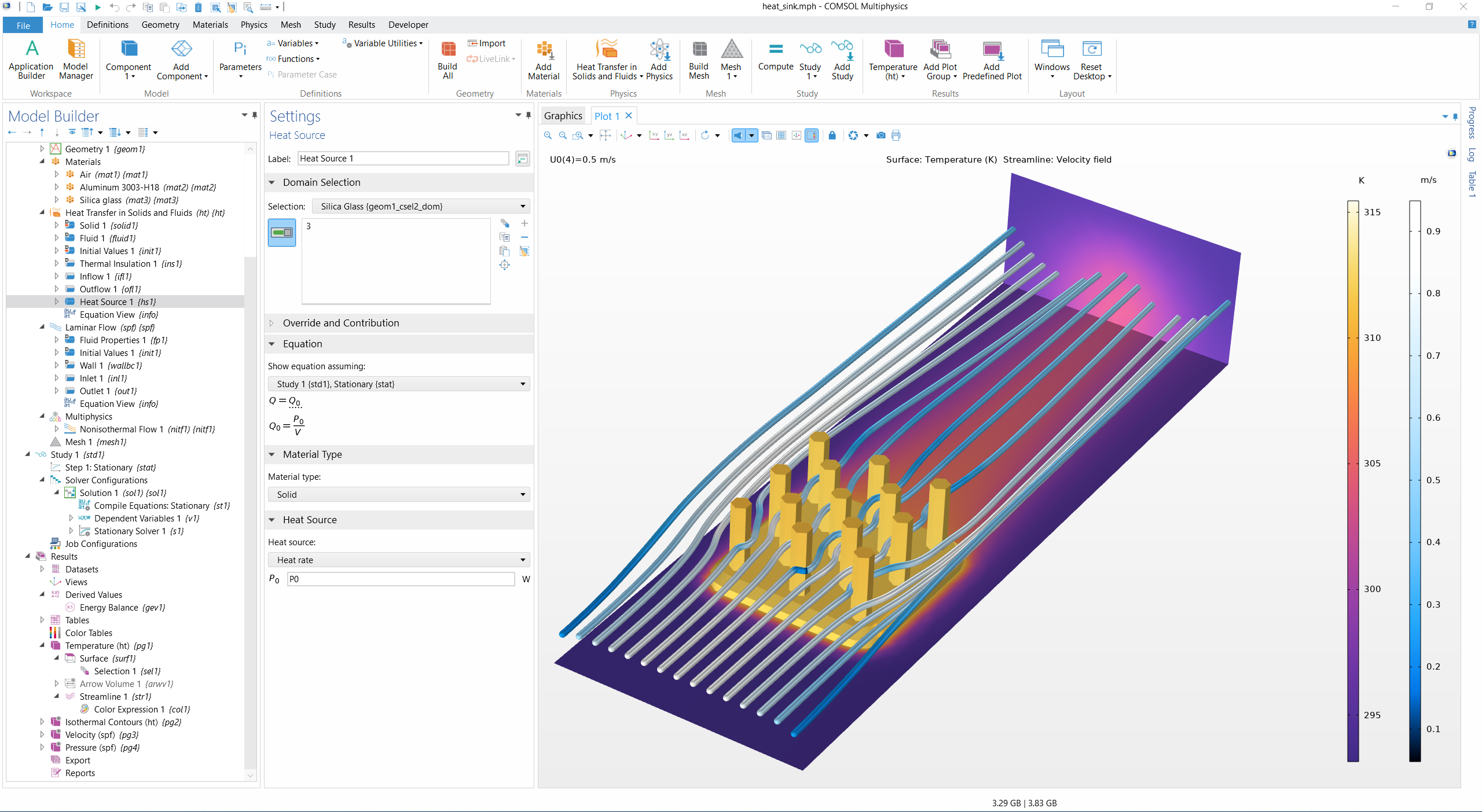Click Print in graphics toolbar
This screenshot has width=1482, height=812.
pyautogui.click(x=896, y=135)
